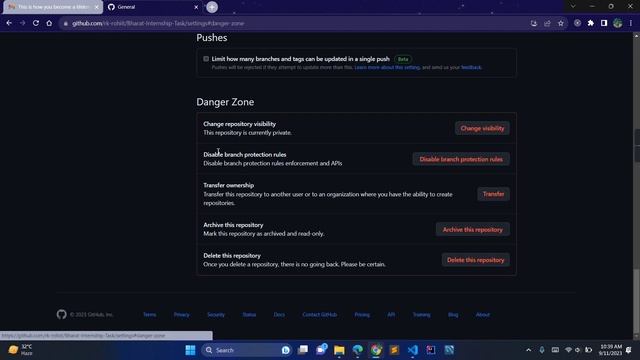
Task: Toggle the browser side panel
Action: click(604, 23)
